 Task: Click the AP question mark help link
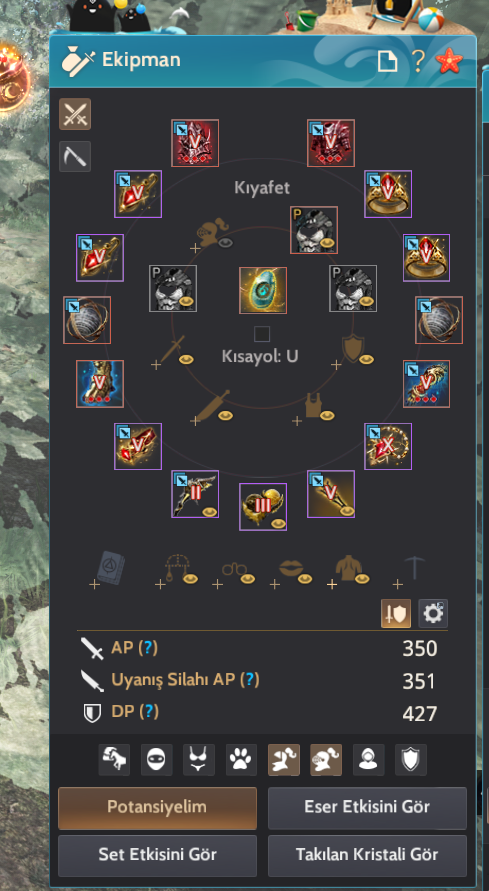pos(148,647)
